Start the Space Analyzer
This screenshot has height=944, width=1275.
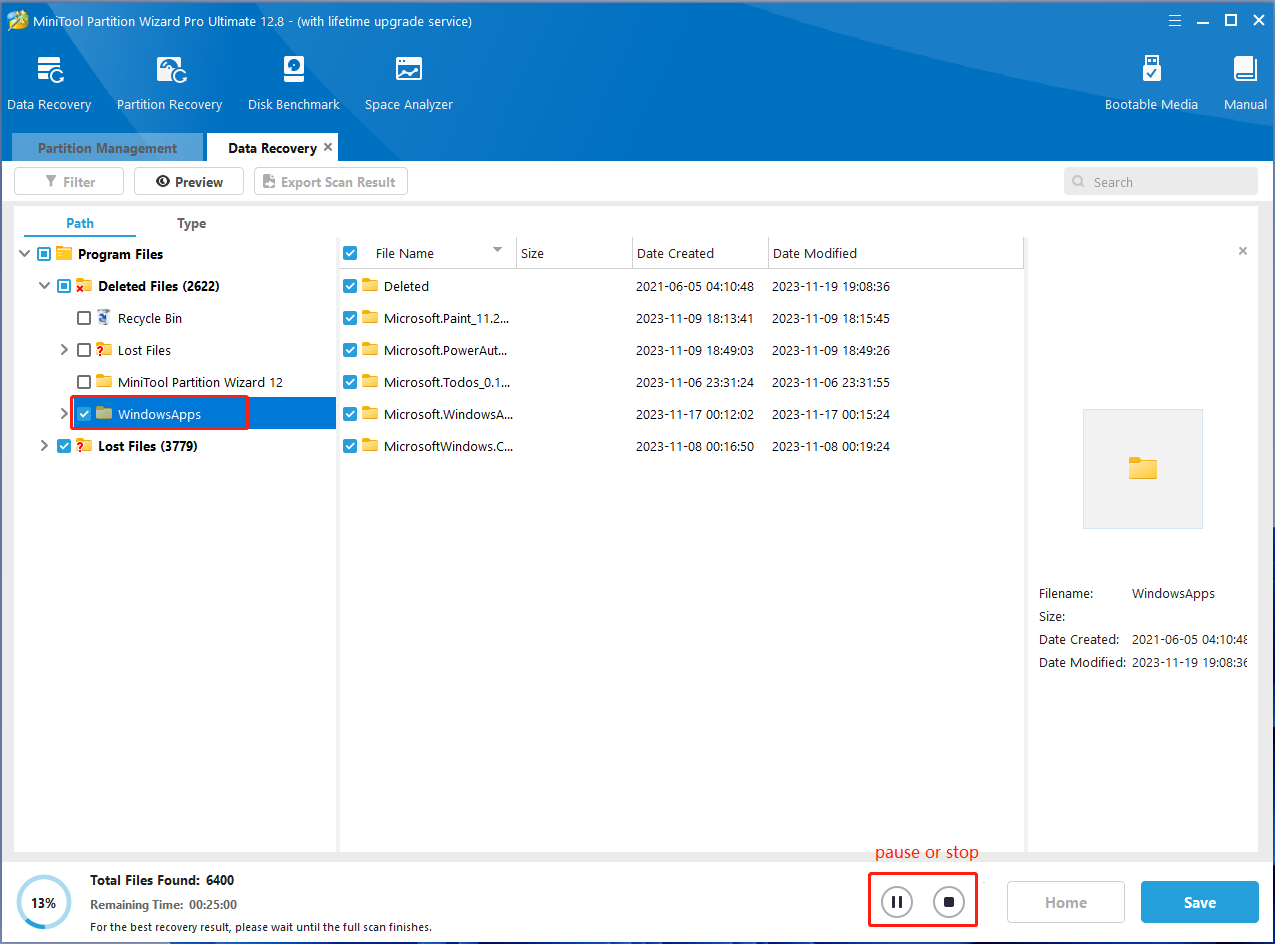(x=408, y=80)
